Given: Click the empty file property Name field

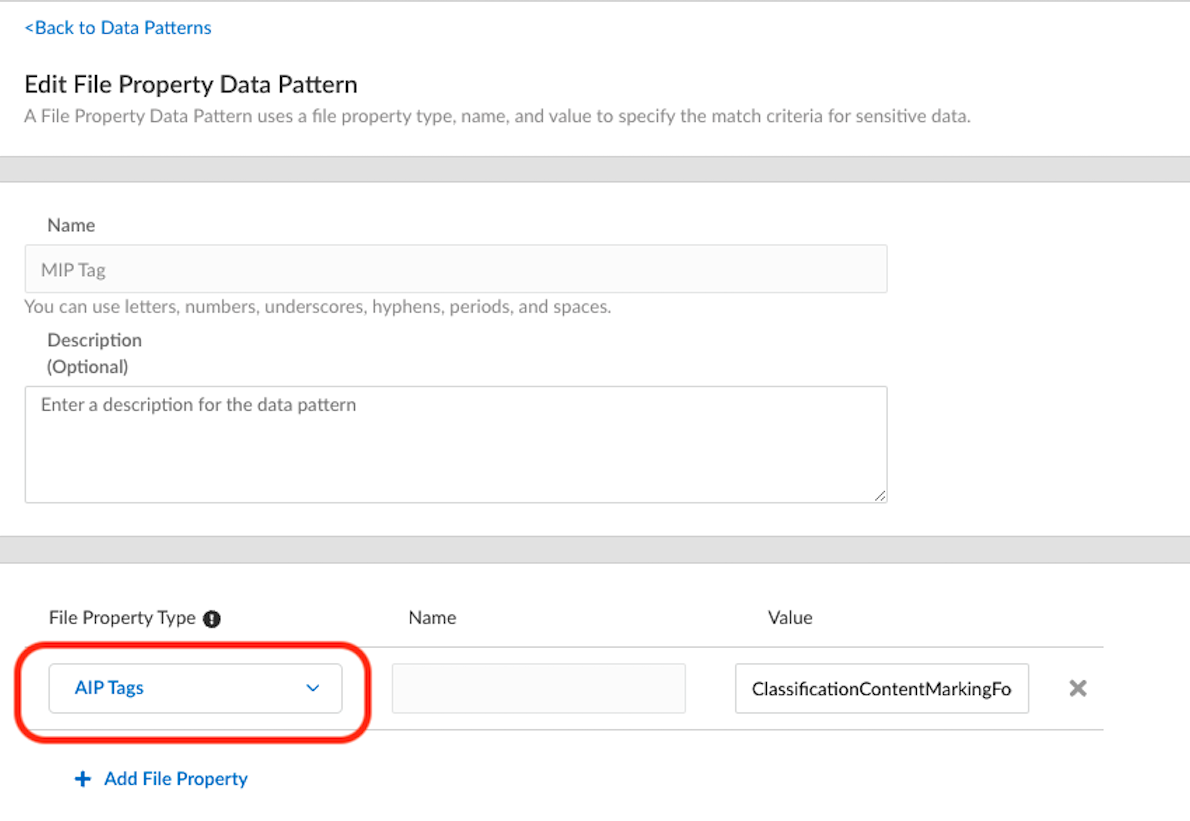Looking at the screenshot, I should click(538, 688).
